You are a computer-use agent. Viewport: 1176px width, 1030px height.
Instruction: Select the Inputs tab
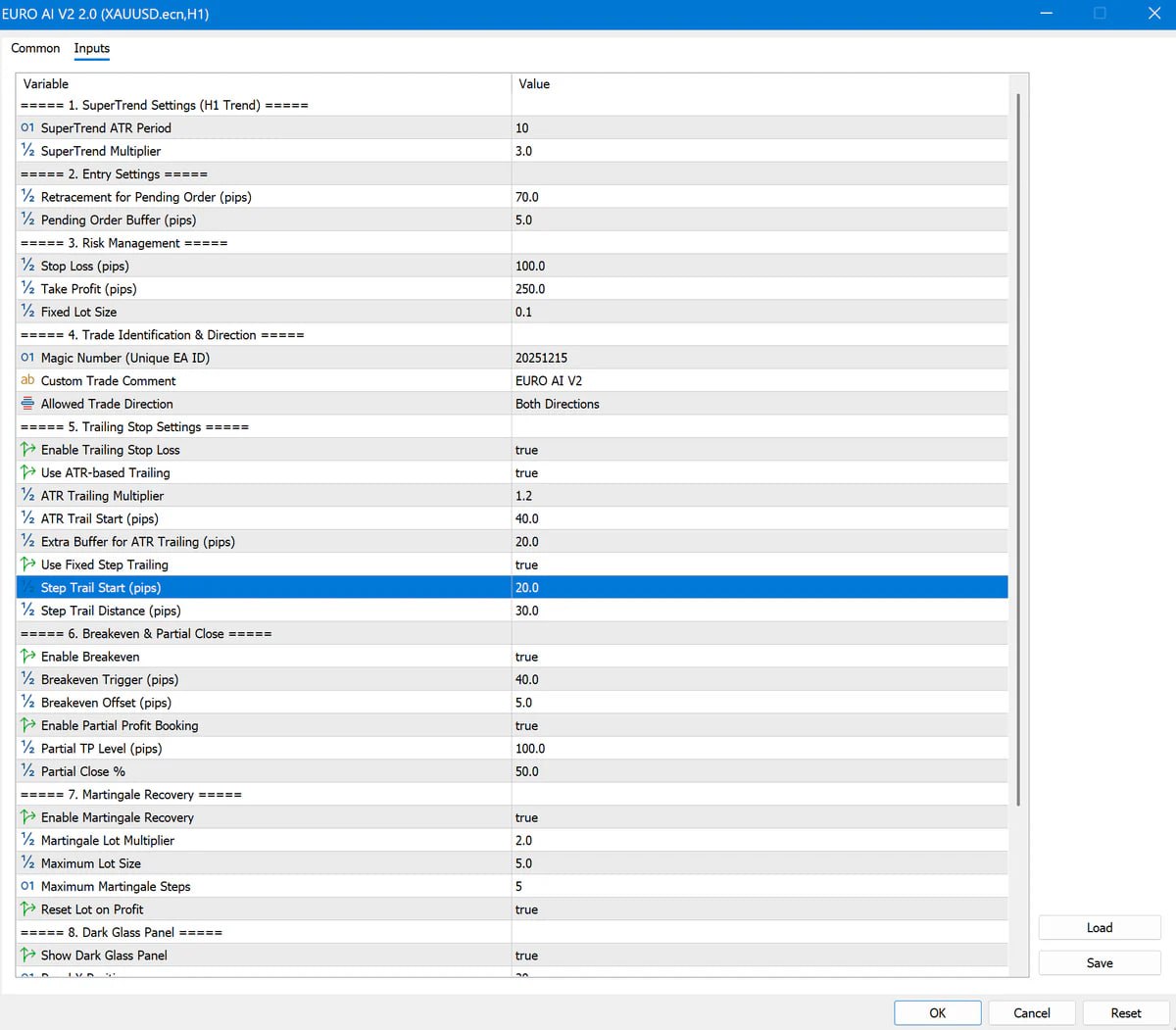pyautogui.click(x=92, y=48)
